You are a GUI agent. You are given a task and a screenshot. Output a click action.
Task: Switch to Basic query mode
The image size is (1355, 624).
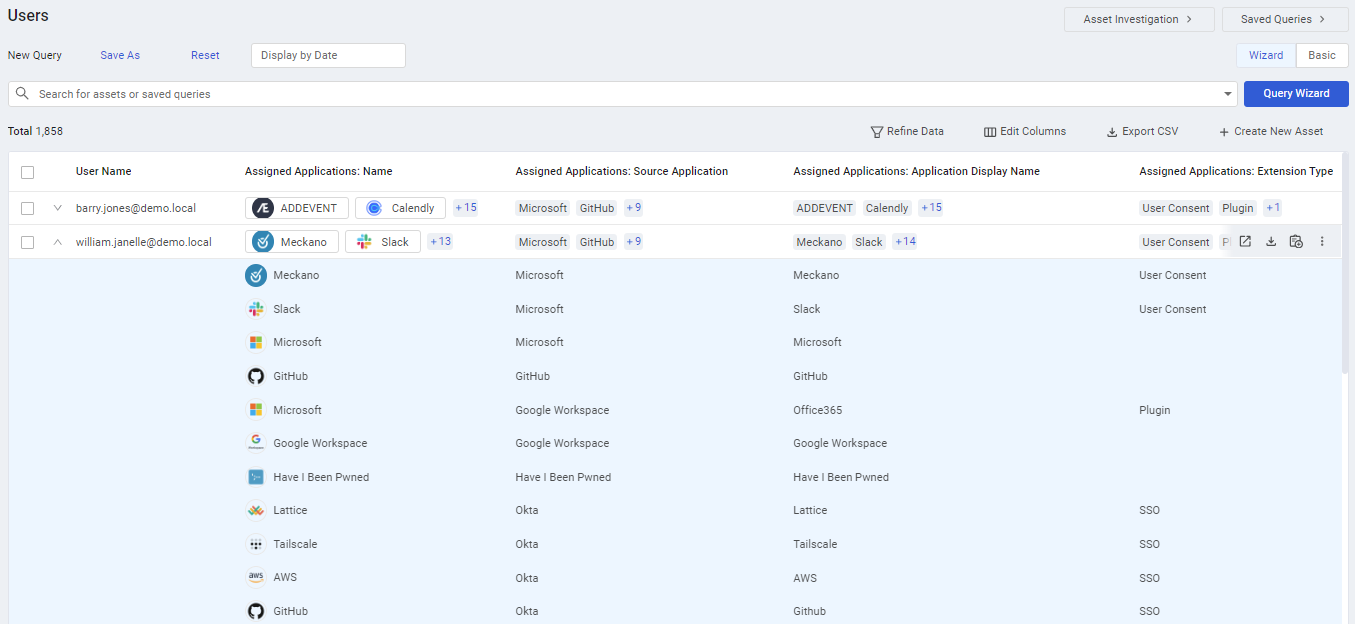coord(1322,55)
